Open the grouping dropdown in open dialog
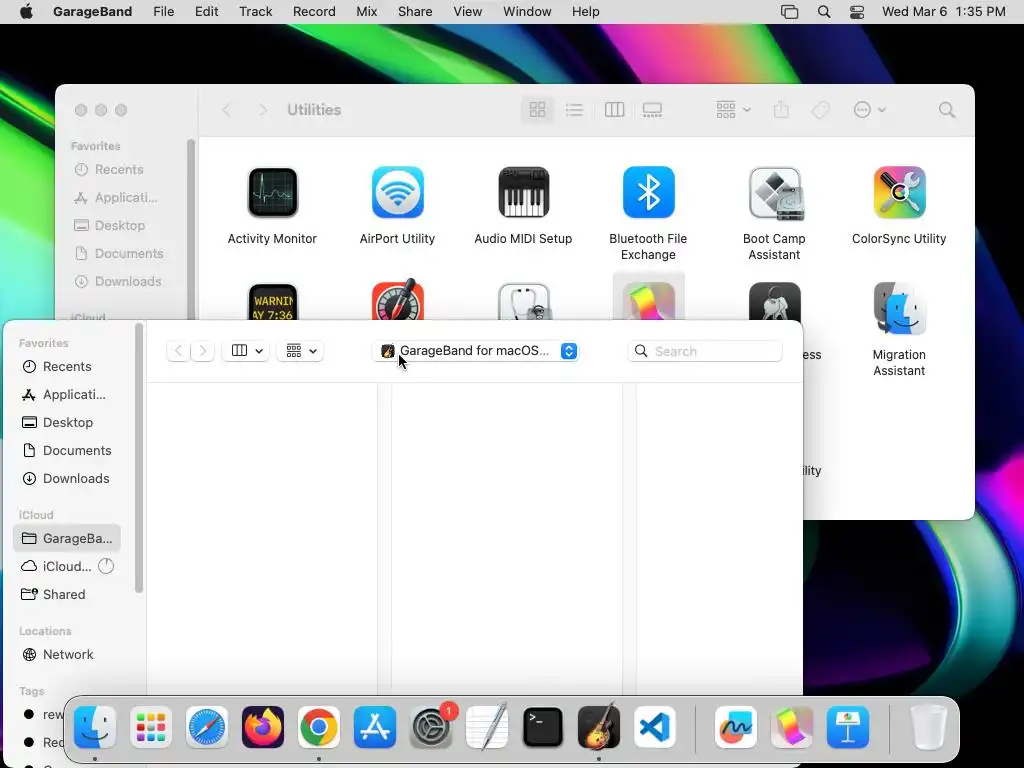Image resolution: width=1024 pixels, height=768 pixels. [x=300, y=351]
